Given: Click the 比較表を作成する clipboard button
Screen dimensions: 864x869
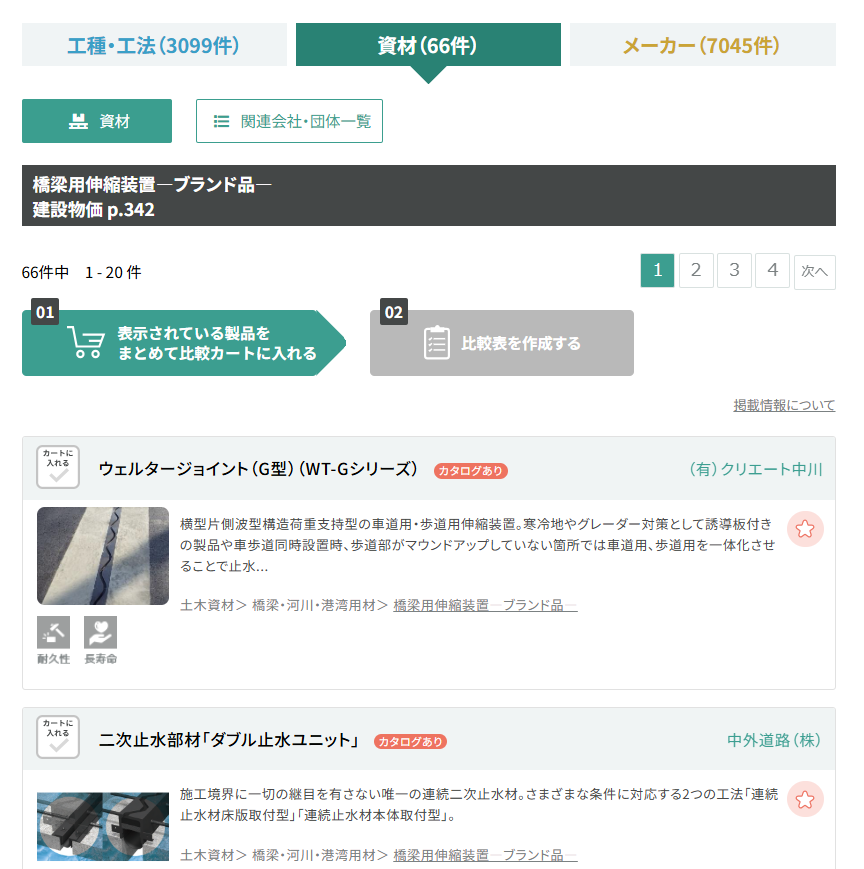Looking at the screenshot, I should (501, 343).
